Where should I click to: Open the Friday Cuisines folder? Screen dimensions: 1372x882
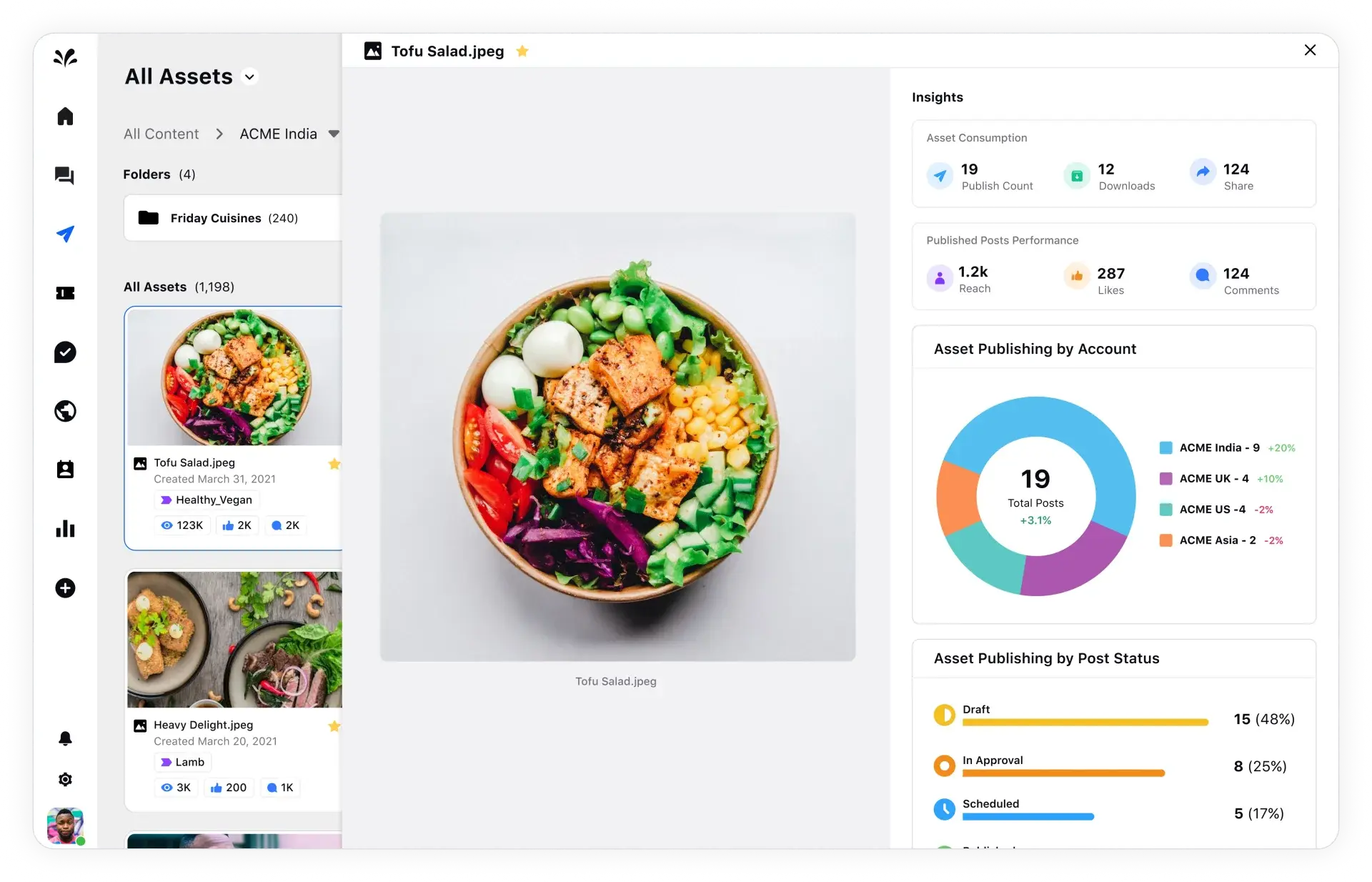click(x=234, y=218)
